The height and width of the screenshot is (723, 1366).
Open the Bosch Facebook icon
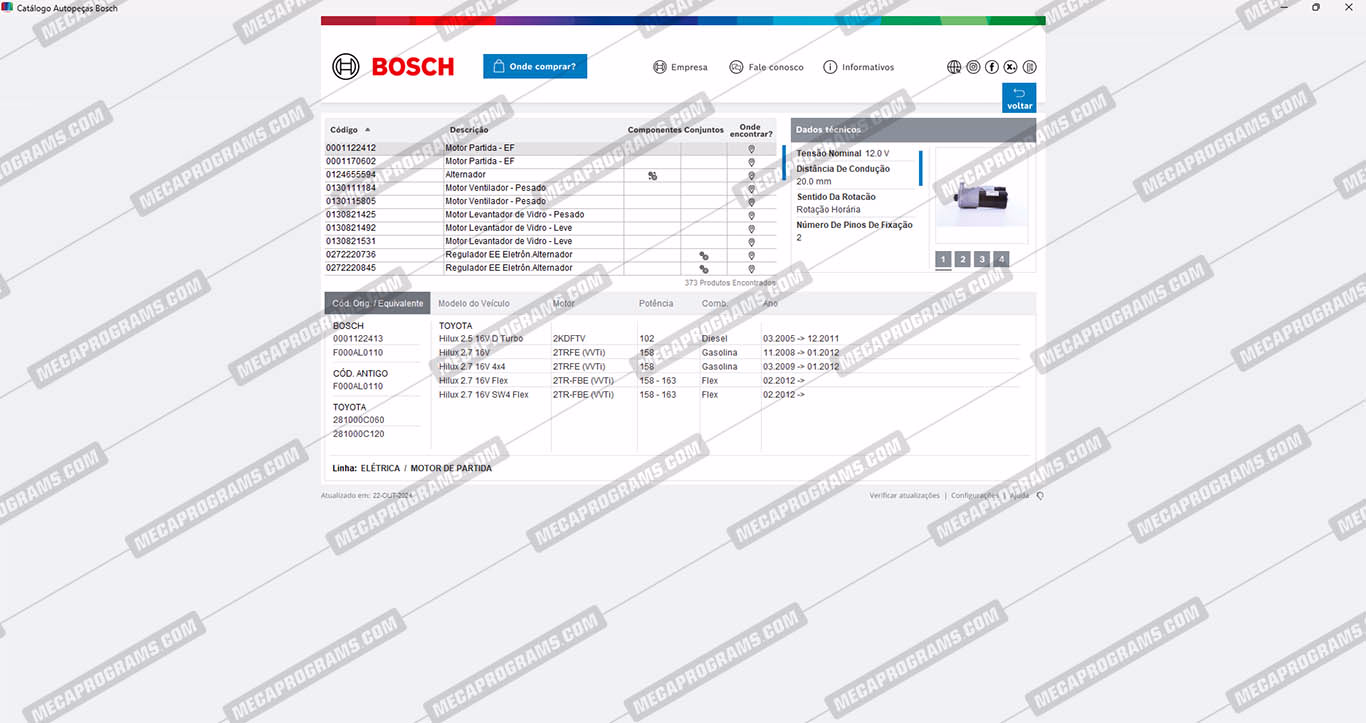(992, 67)
